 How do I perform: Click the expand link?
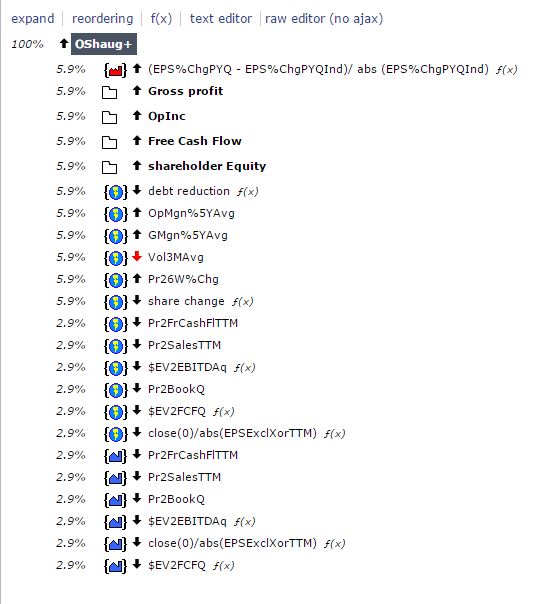pos(33,18)
